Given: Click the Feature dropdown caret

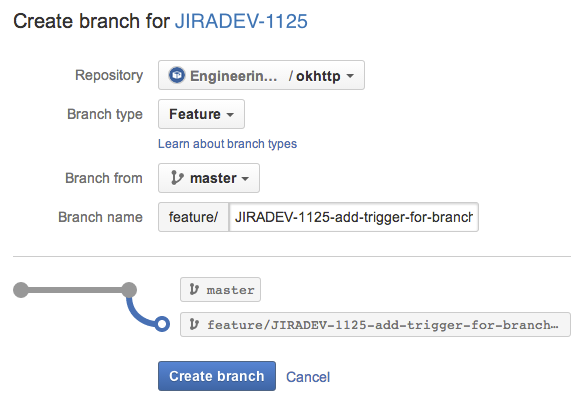Looking at the screenshot, I should coord(230,115).
